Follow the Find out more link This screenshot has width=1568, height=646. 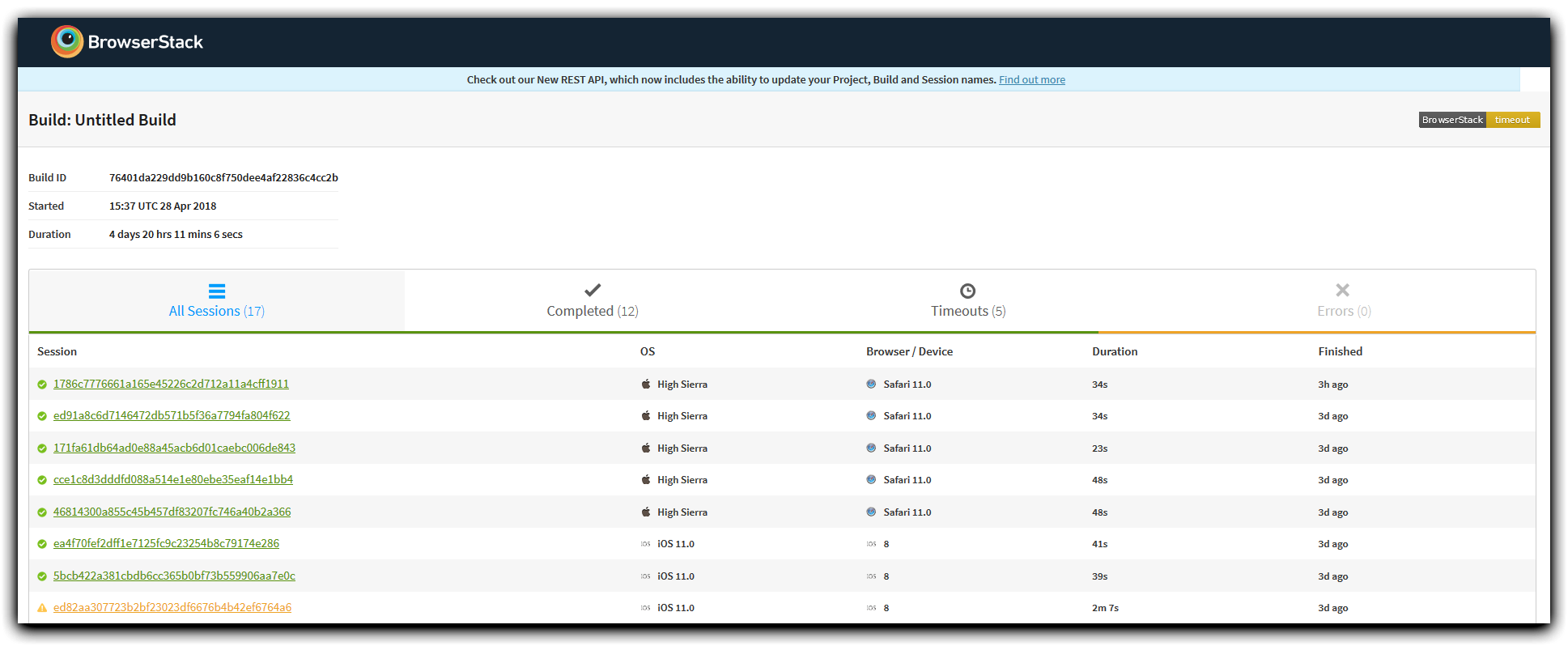coord(1032,79)
